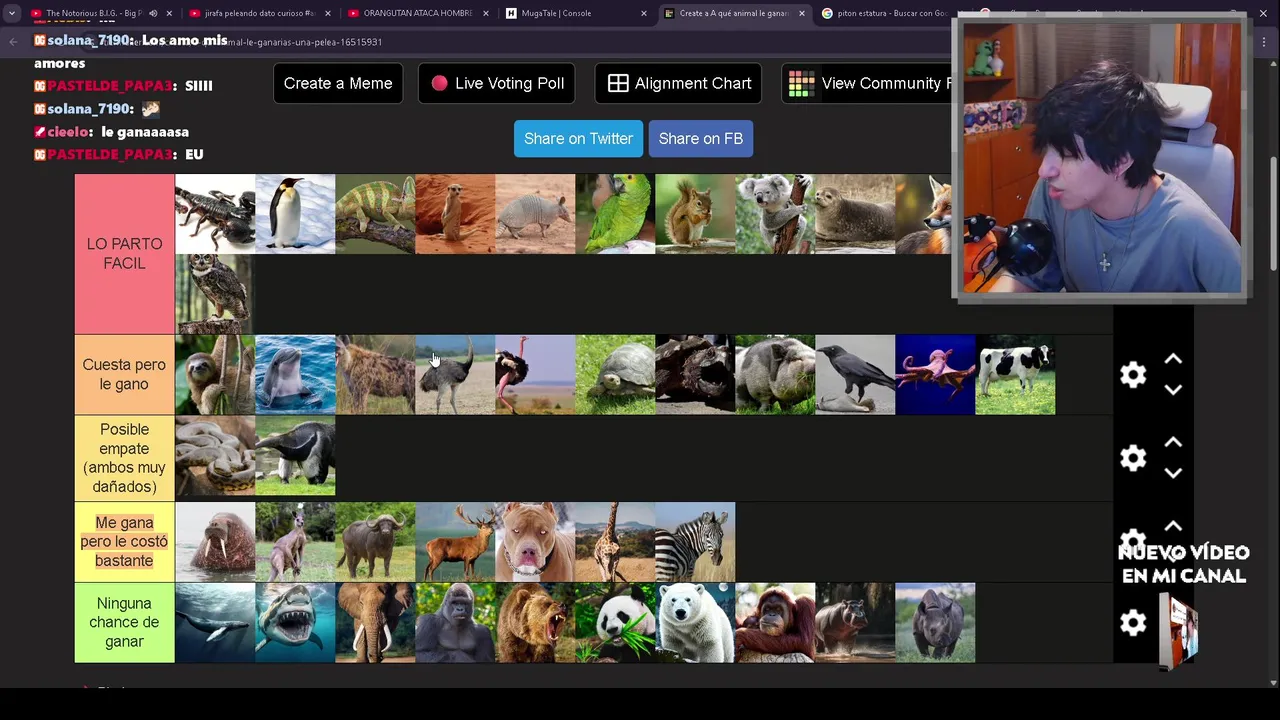This screenshot has width=1280, height=720.
Task: Click the colorful community grid icon
Action: pyautogui.click(x=801, y=84)
